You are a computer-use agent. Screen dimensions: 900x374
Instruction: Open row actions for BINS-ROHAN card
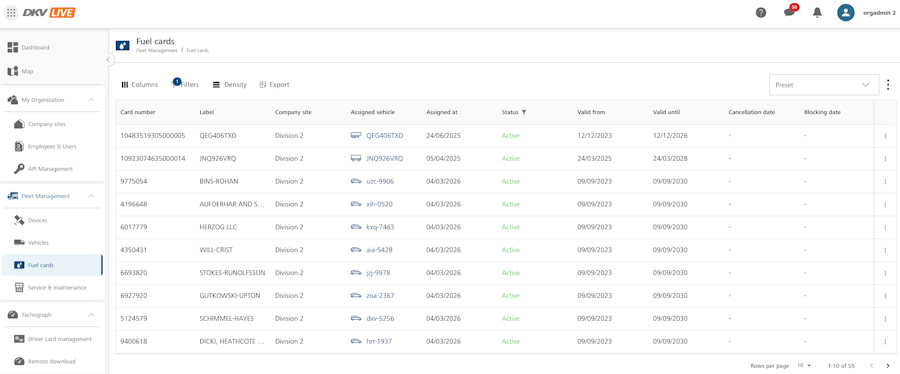pos(885,182)
